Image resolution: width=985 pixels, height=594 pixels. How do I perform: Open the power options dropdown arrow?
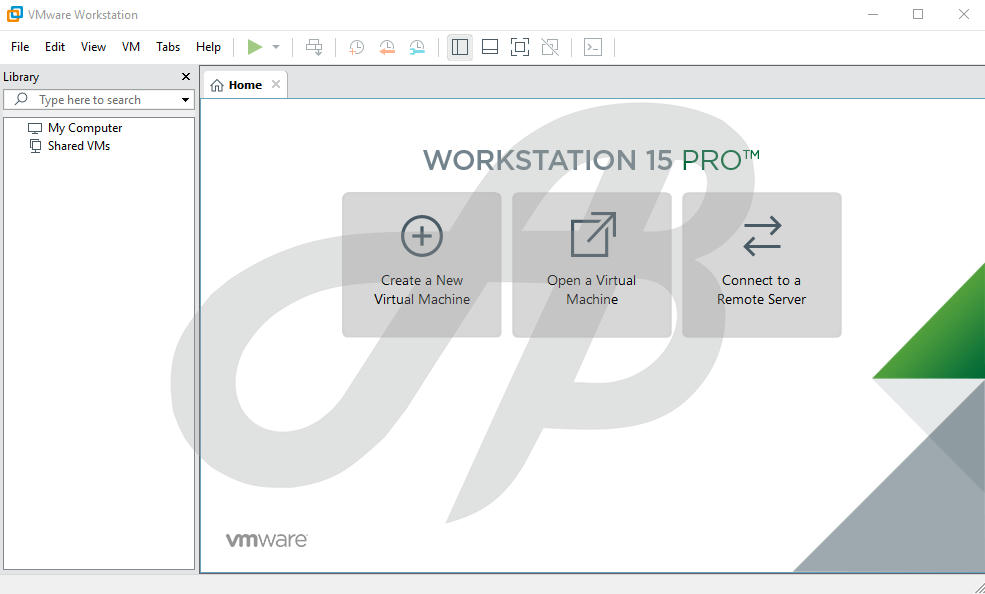click(276, 47)
